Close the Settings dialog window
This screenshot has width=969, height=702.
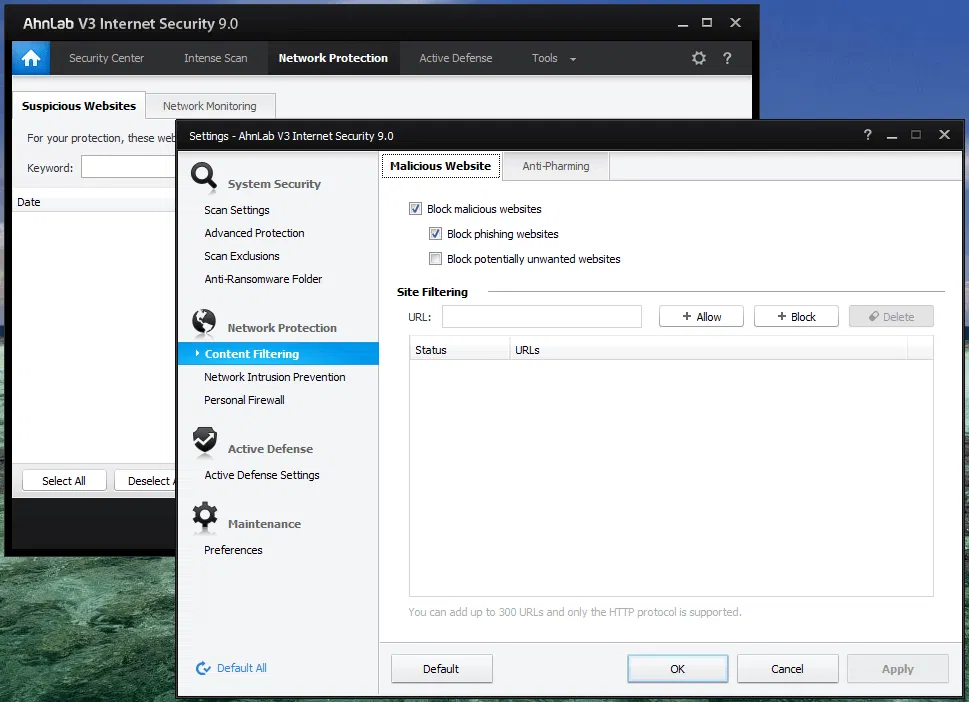tap(944, 135)
